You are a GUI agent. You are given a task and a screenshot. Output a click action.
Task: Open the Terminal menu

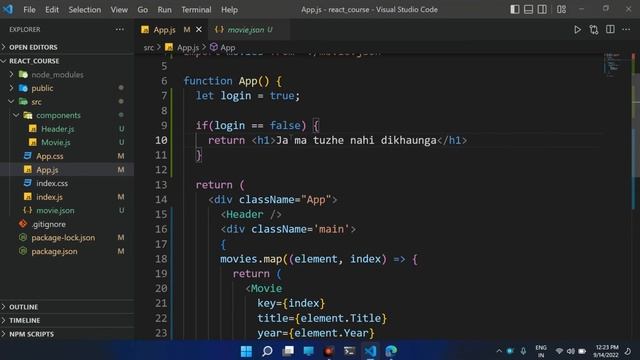click(196, 9)
